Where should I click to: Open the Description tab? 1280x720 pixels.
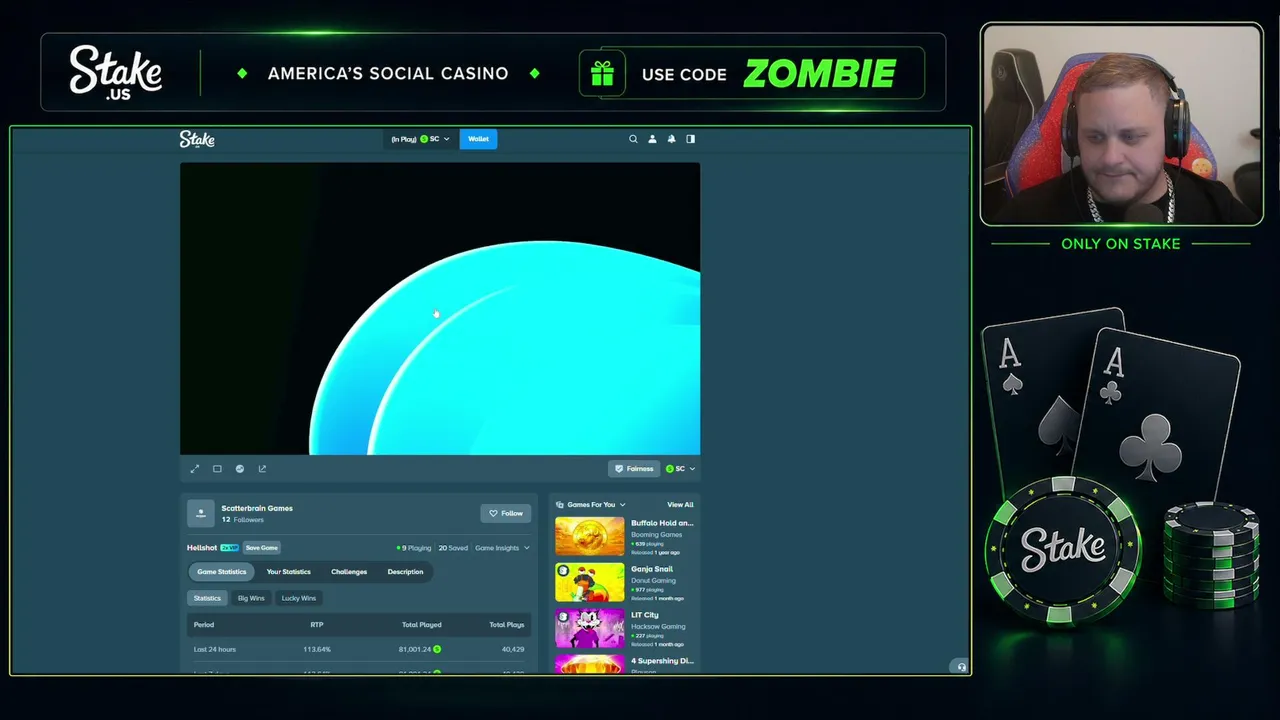coord(405,572)
